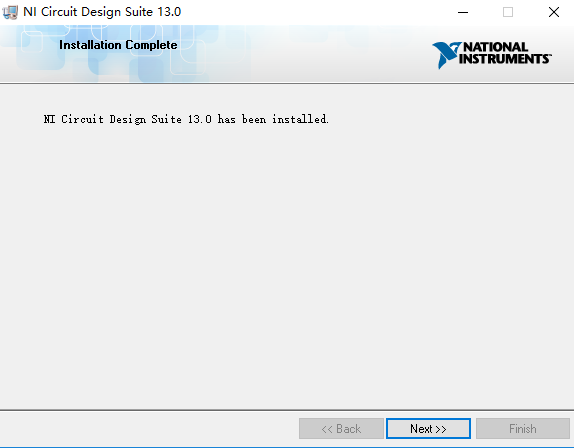Click the word 'Complete' in the header

(x=151, y=45)
